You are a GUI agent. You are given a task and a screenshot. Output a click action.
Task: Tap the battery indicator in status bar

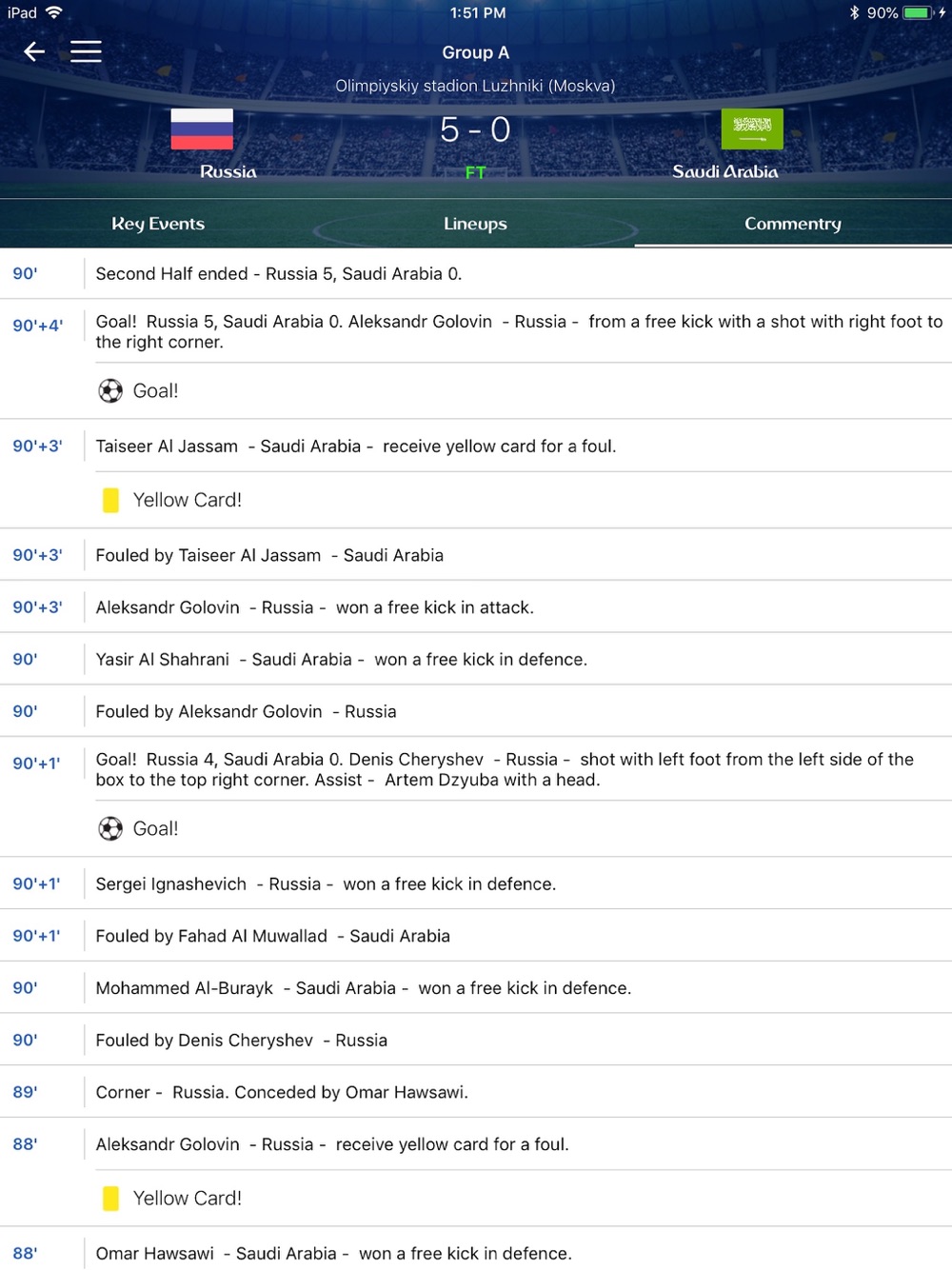tap(918, 12)
